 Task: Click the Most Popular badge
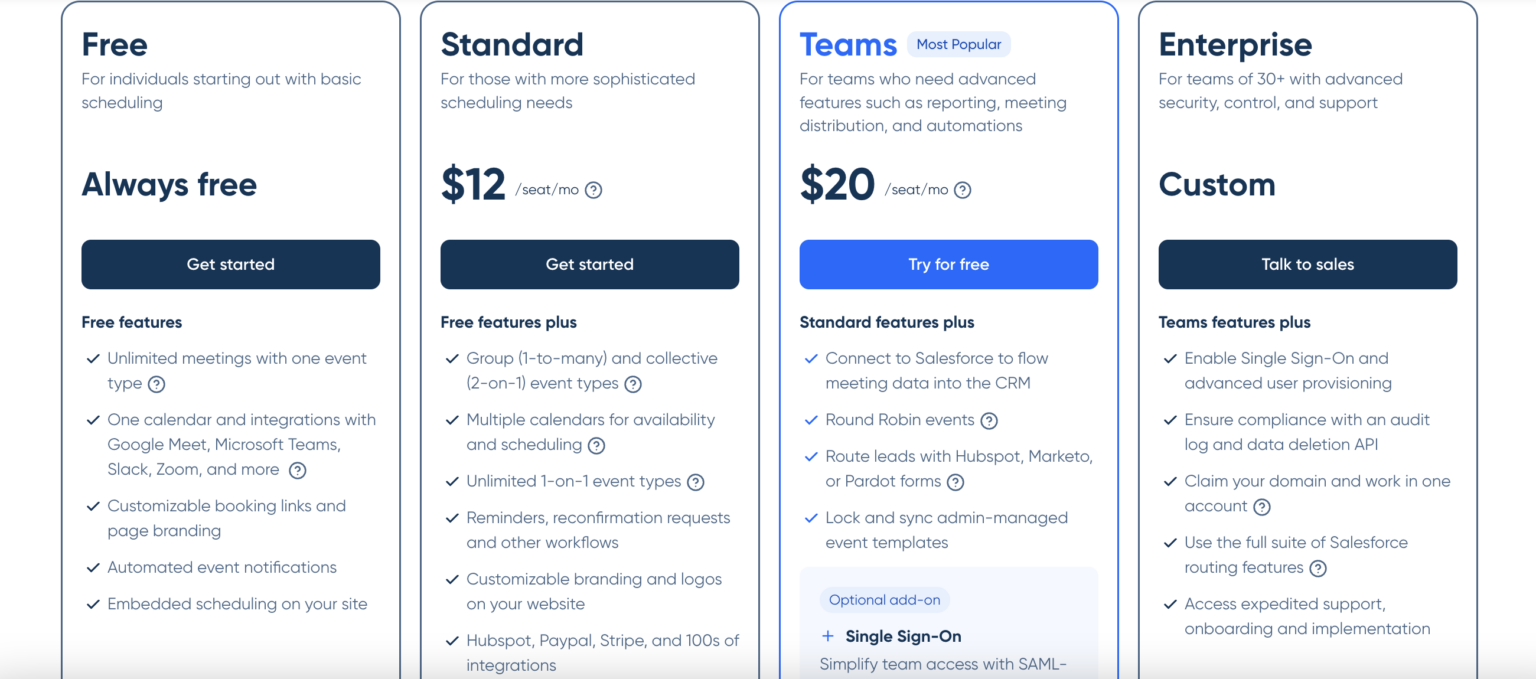click(959, 44)
